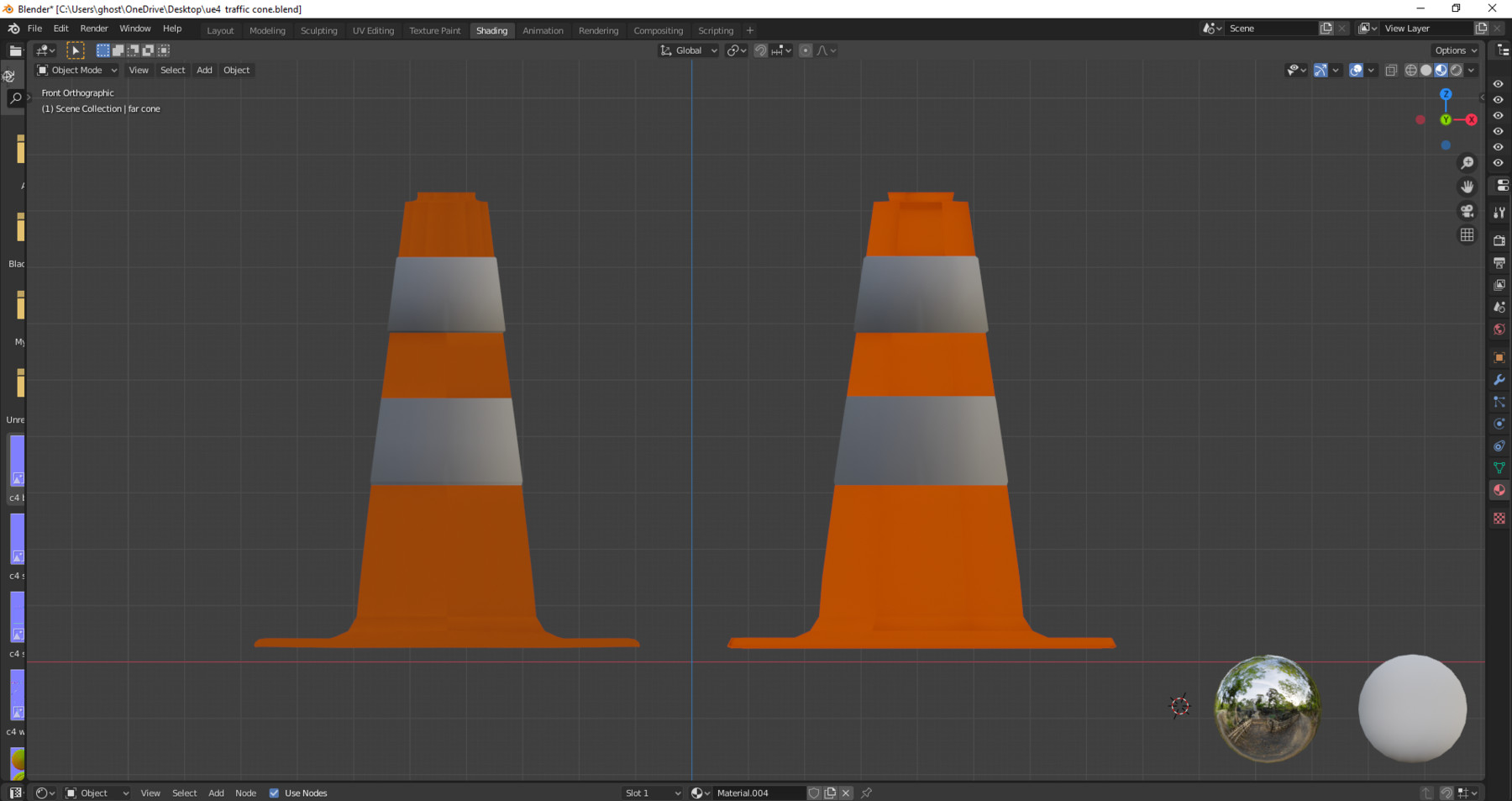Screen dimensions: 1512x801
Task: Open the Object Mode dropdown
Action: (76, 70)
